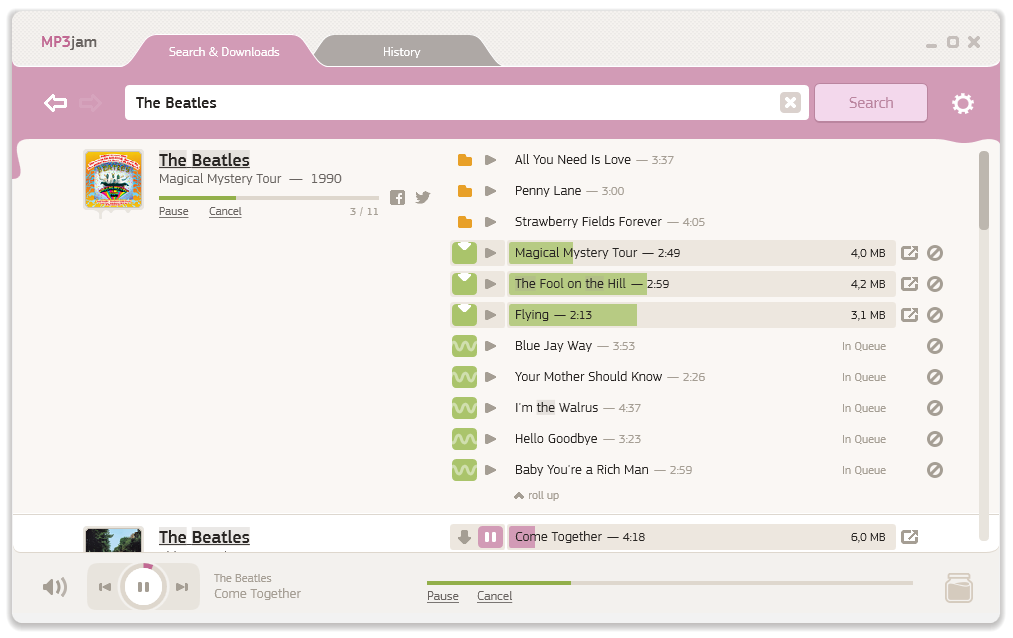
Task: Remove Hello Goodbye from queue
Action: click(x=935, y=439)
